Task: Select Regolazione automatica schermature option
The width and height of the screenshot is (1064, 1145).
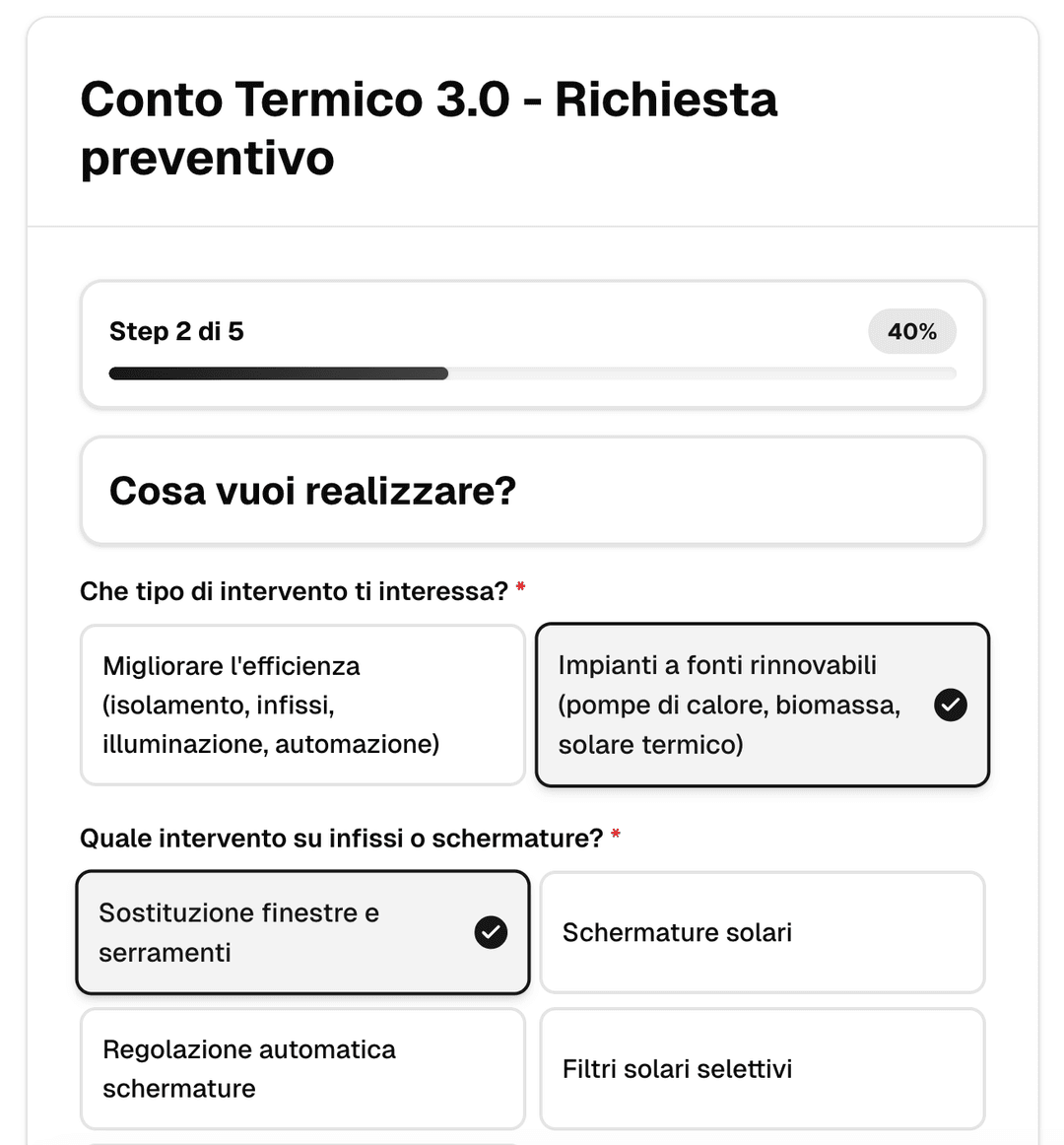Action: [x=302, y=1069]
